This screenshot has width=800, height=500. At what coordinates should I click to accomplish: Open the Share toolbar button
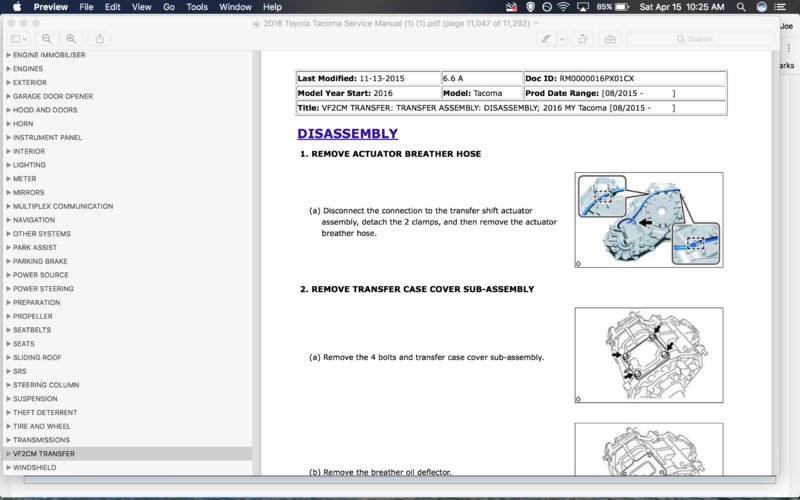coord(99,39)
